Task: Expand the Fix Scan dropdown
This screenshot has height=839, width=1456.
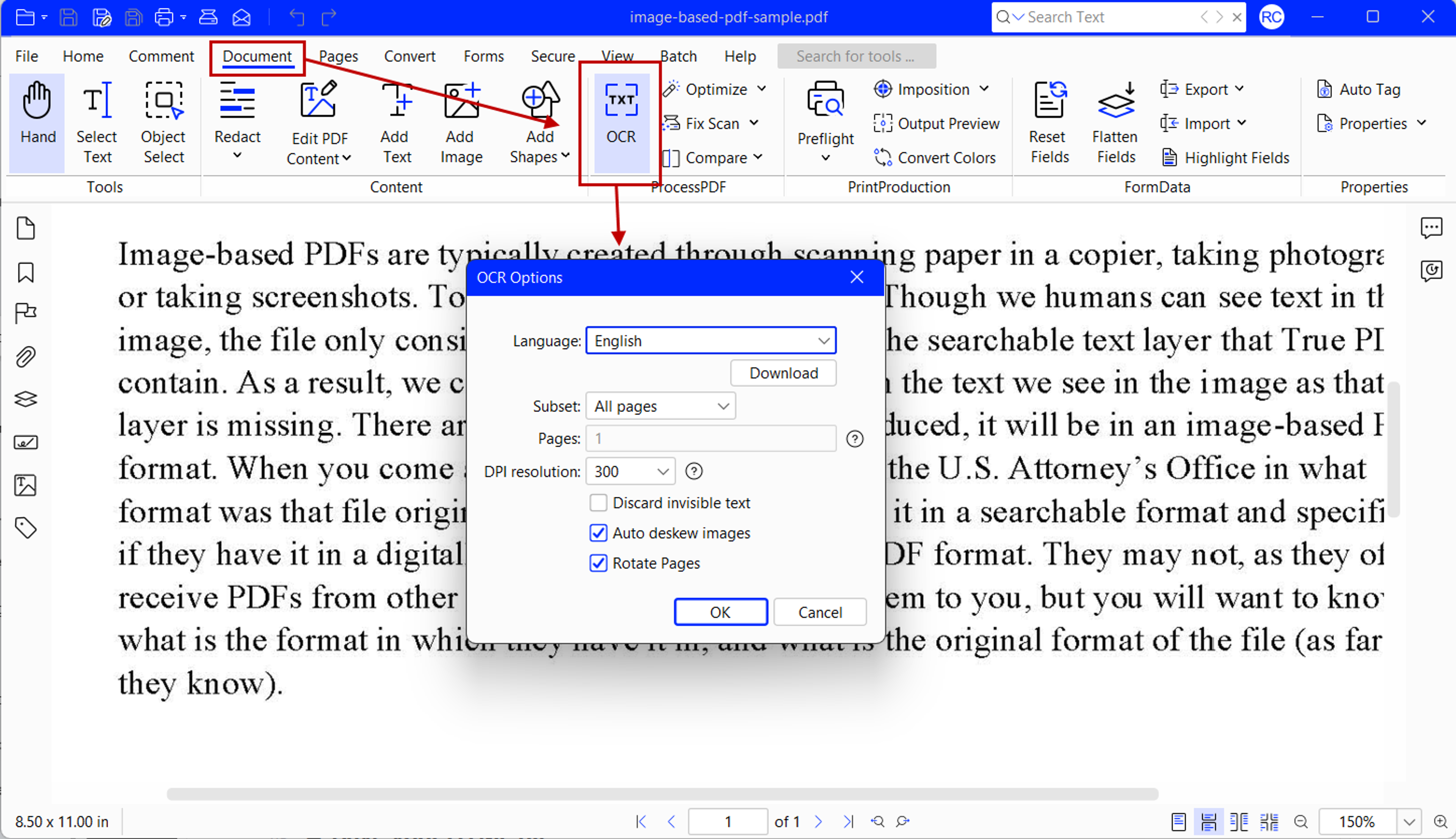Action: [x=754, y=123]
